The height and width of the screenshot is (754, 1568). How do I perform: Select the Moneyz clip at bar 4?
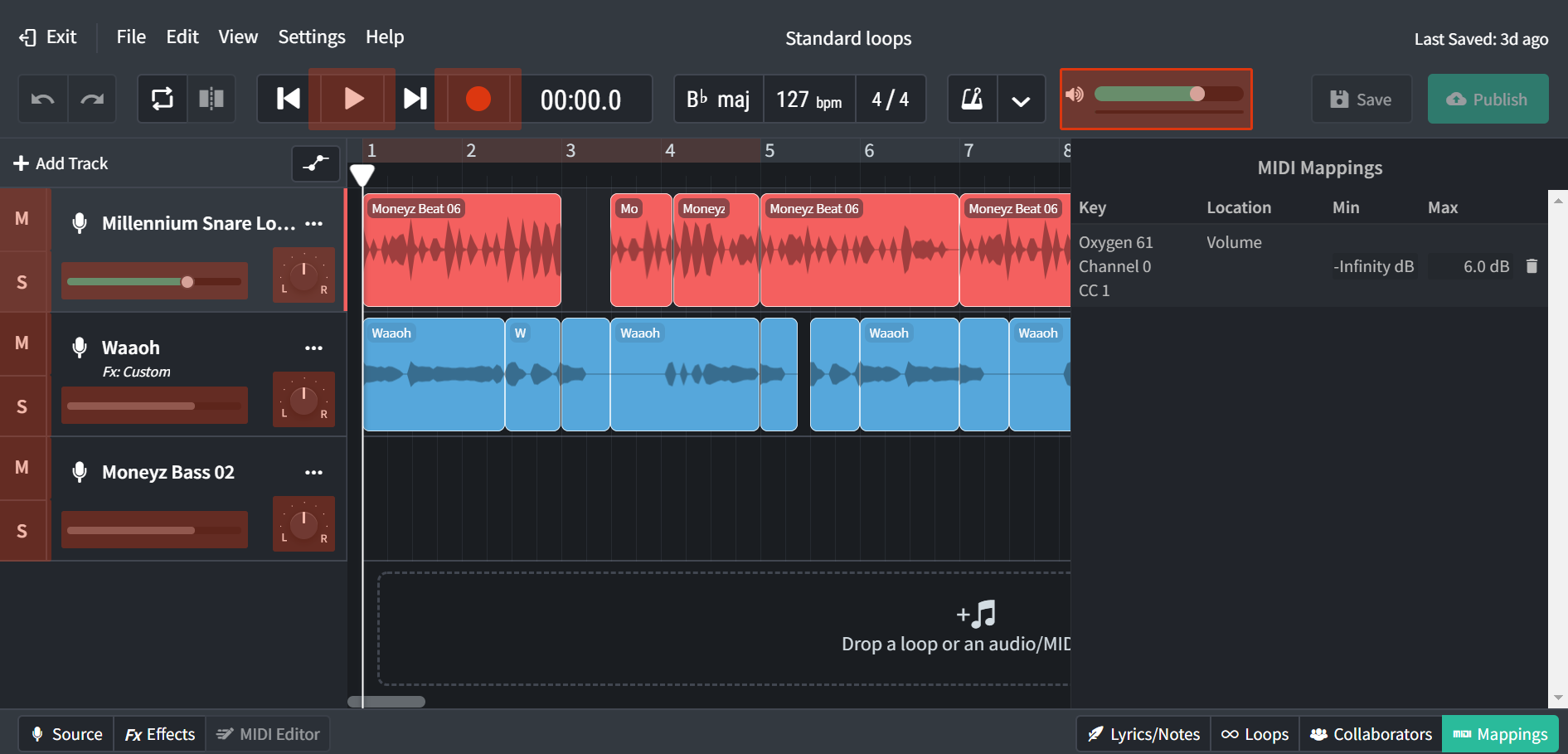coord(716,250)
